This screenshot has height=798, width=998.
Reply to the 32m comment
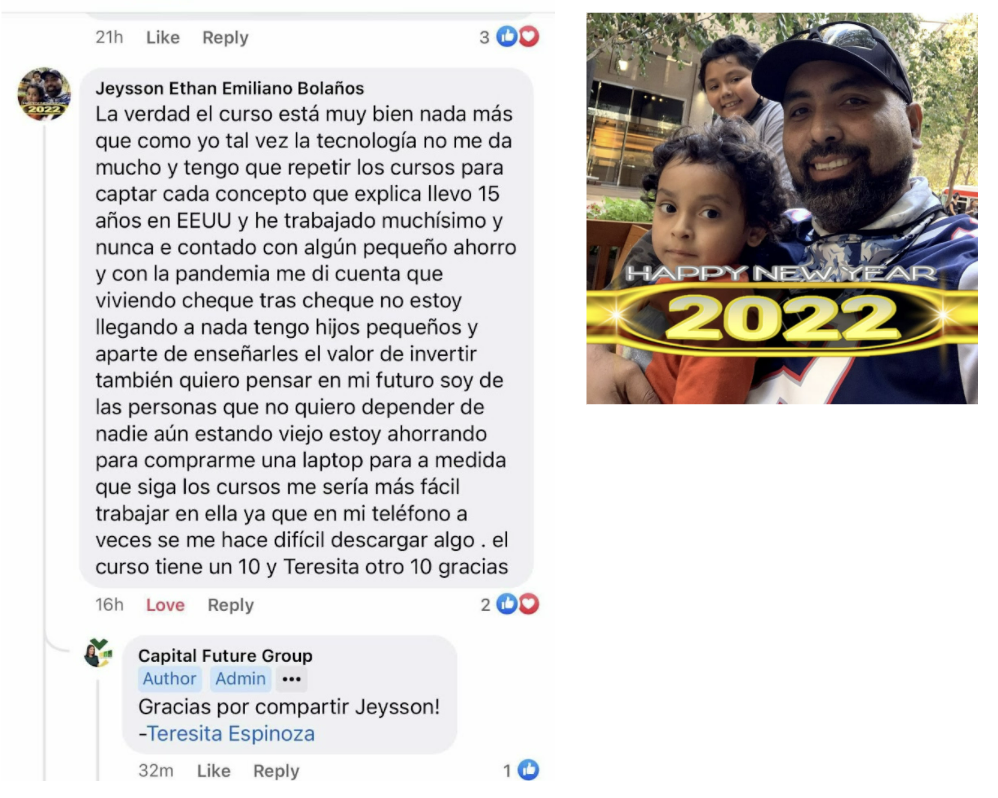[276, 771]
